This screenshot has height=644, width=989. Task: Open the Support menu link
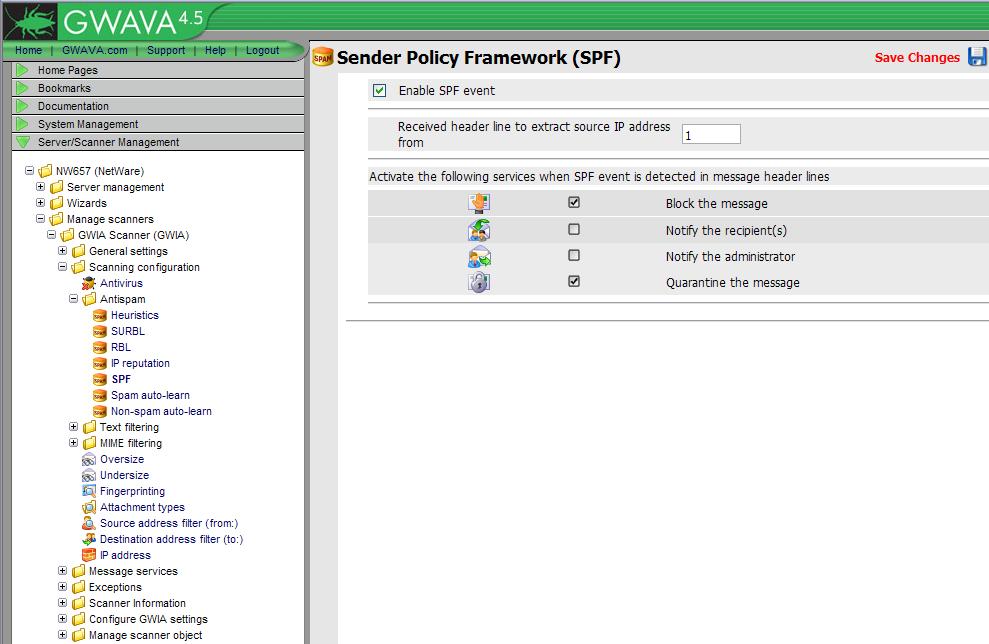click(x=166, y=50)
